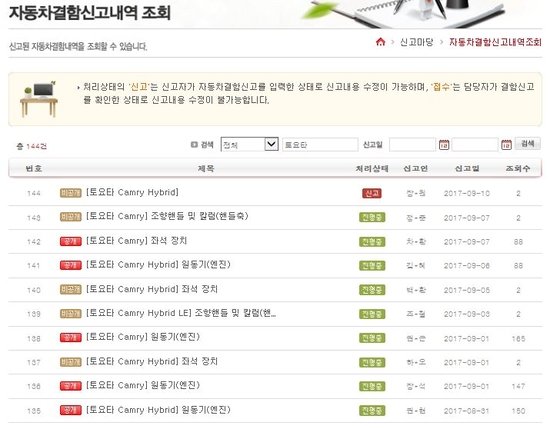This screenshot has width=550, height=429.
Task: Click the red home icon in breadcrumb
Action: pos(380,42)
